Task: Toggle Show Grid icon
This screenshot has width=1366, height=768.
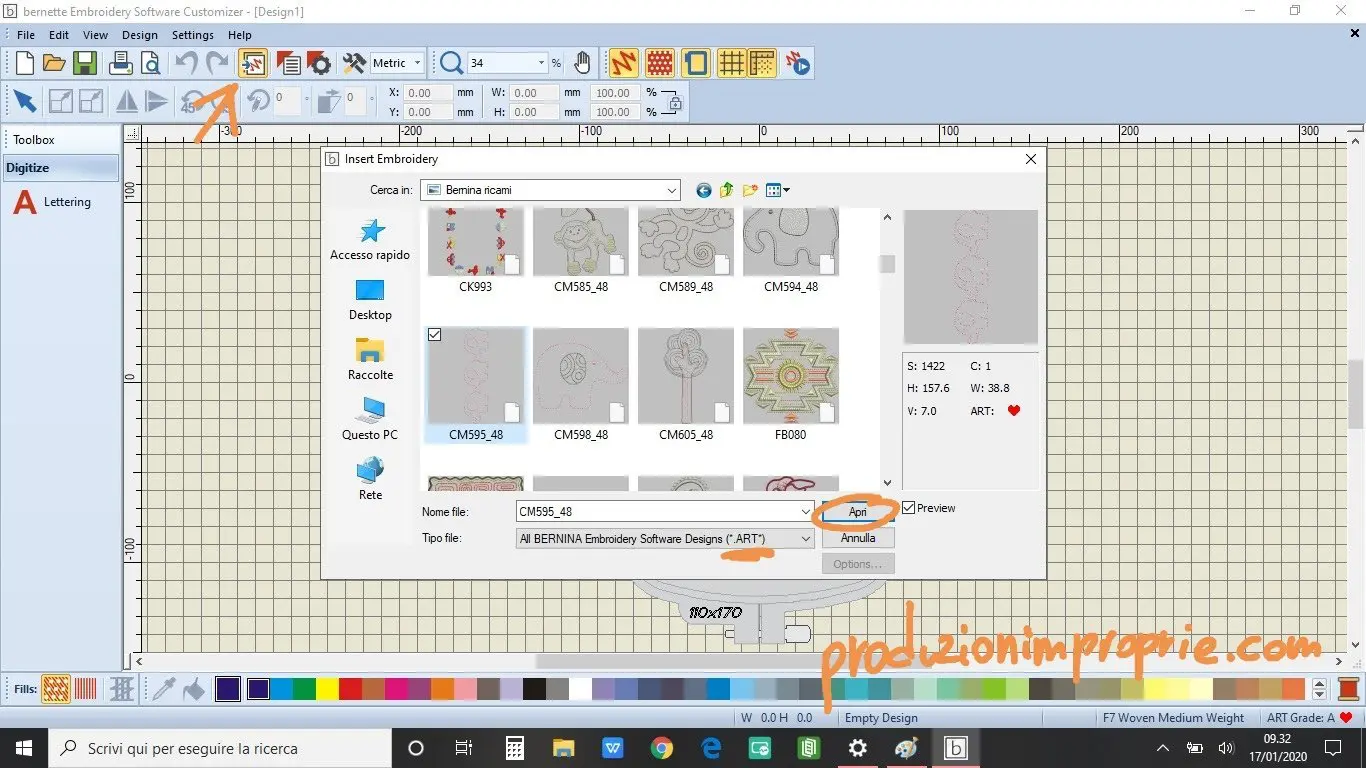Action: (x=731, y=63)
